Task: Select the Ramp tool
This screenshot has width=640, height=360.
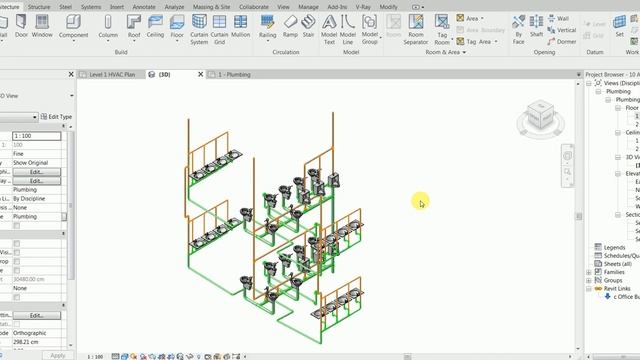Action: click(x=290, y=27)
